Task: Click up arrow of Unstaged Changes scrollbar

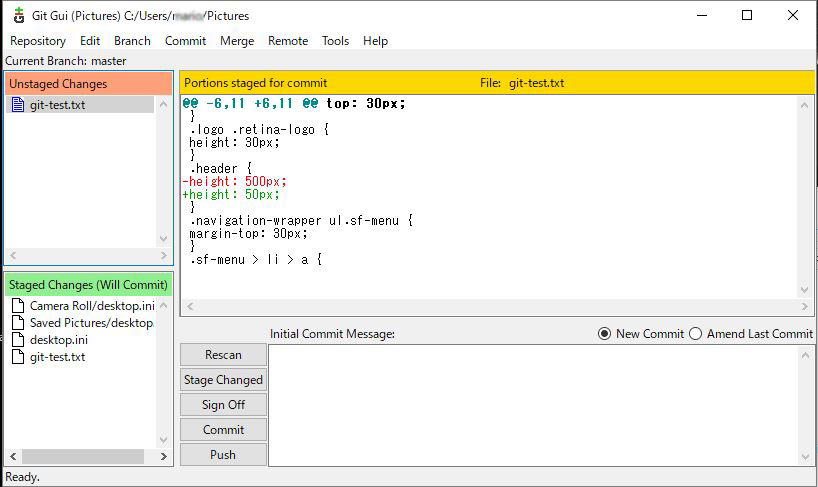Action: (x=163, y=104)
